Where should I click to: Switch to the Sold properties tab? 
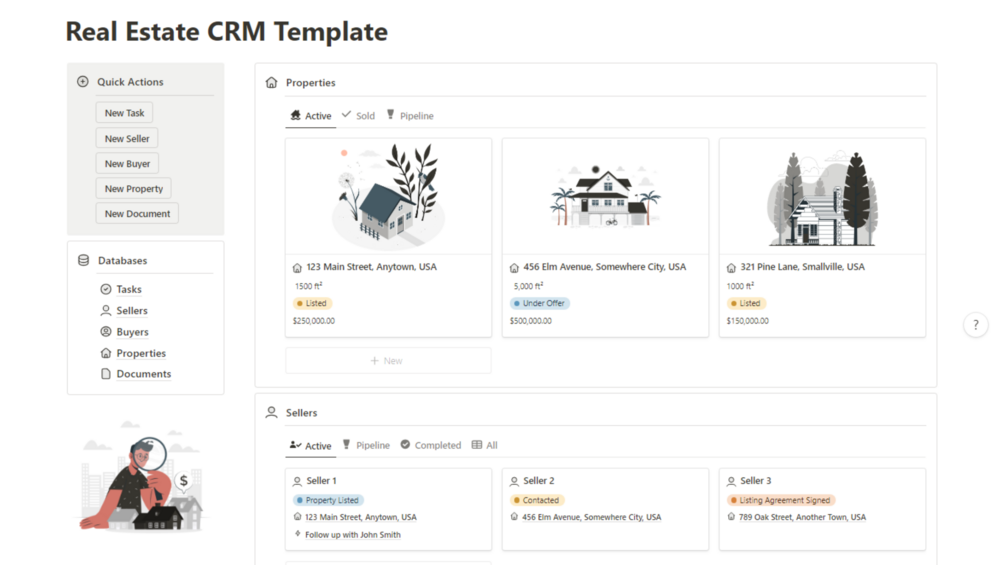coord(358,116)
